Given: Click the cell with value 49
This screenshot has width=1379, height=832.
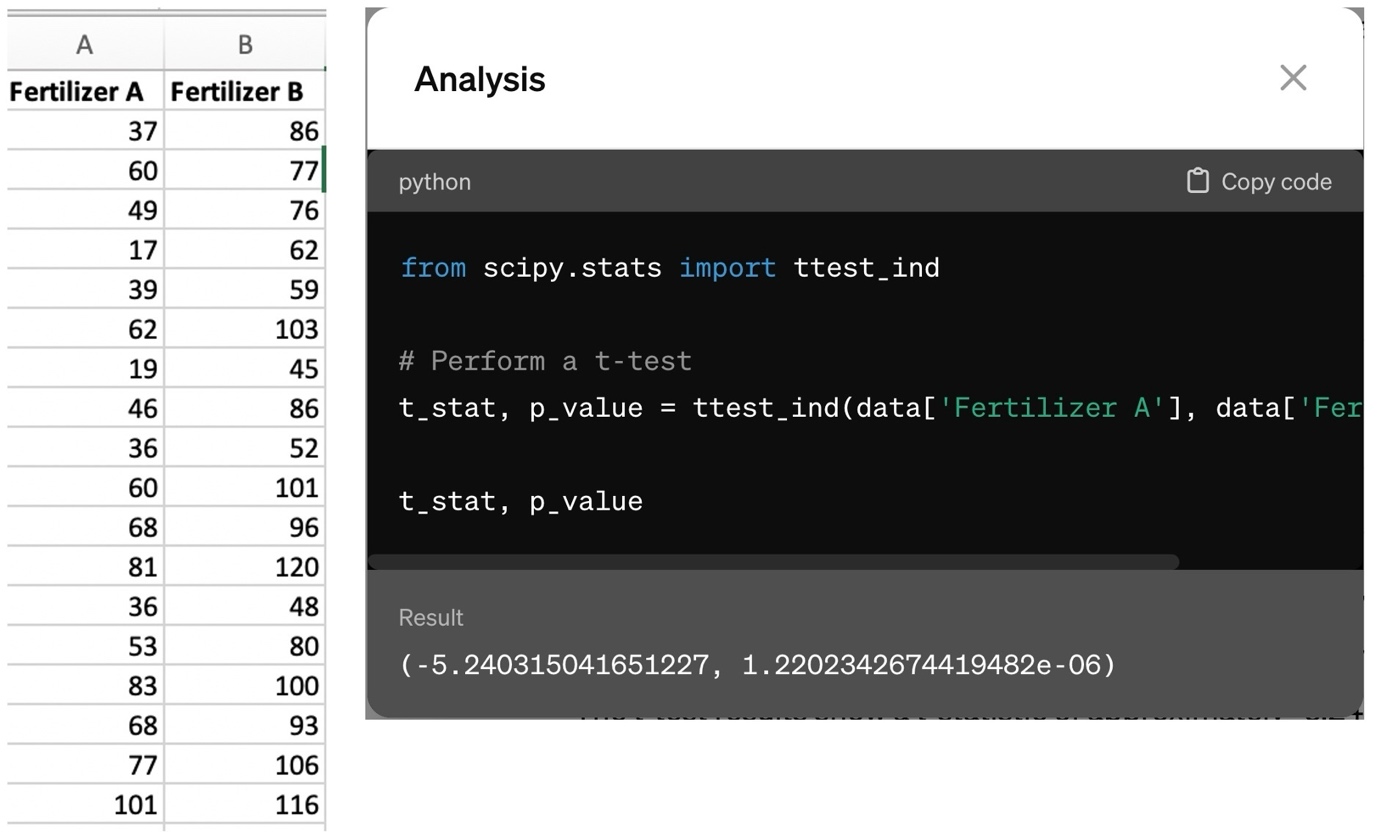Looking at the screenshot, I should 85,210.
